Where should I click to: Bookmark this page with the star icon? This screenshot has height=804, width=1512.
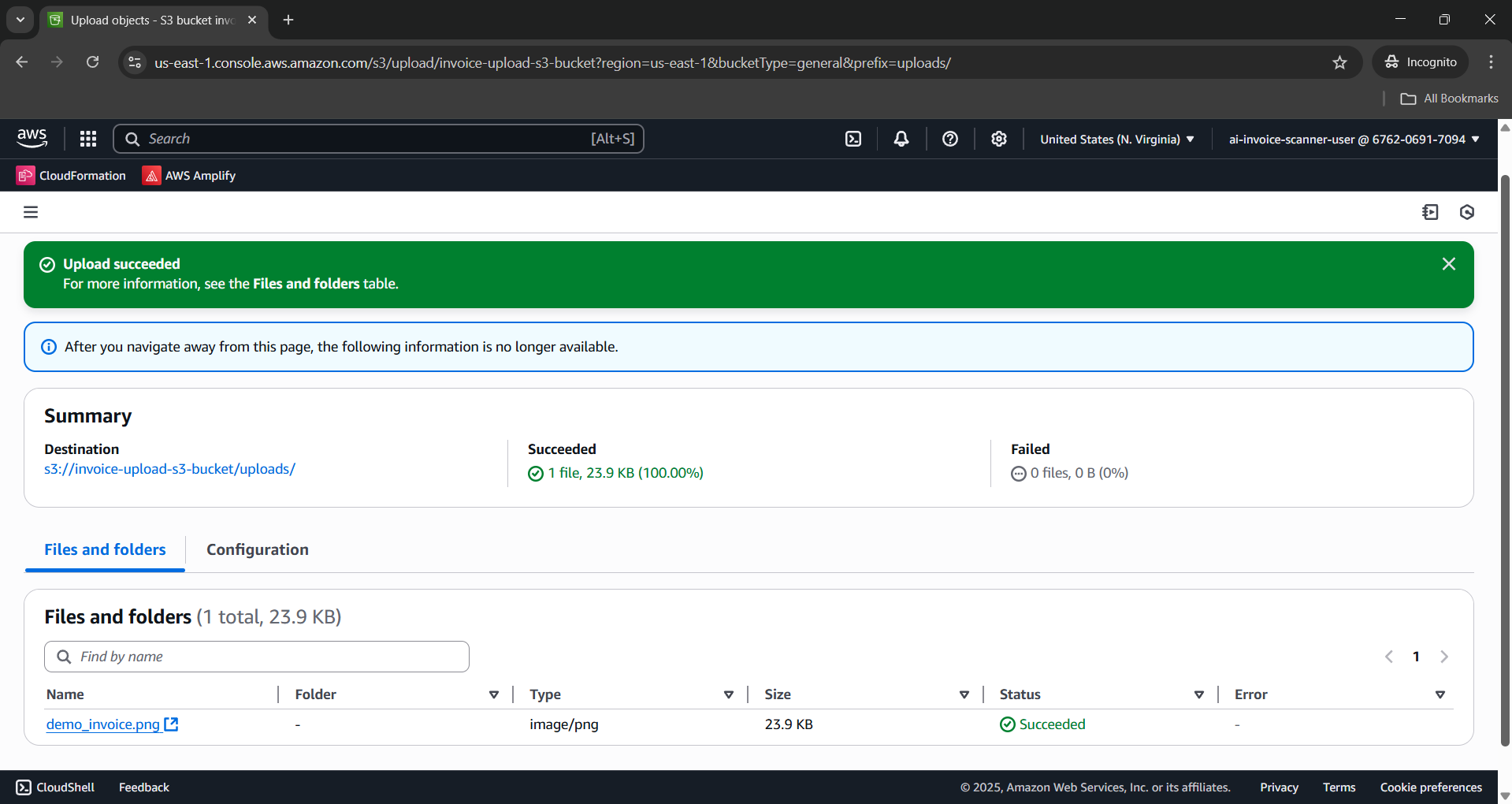[1339, 62]
